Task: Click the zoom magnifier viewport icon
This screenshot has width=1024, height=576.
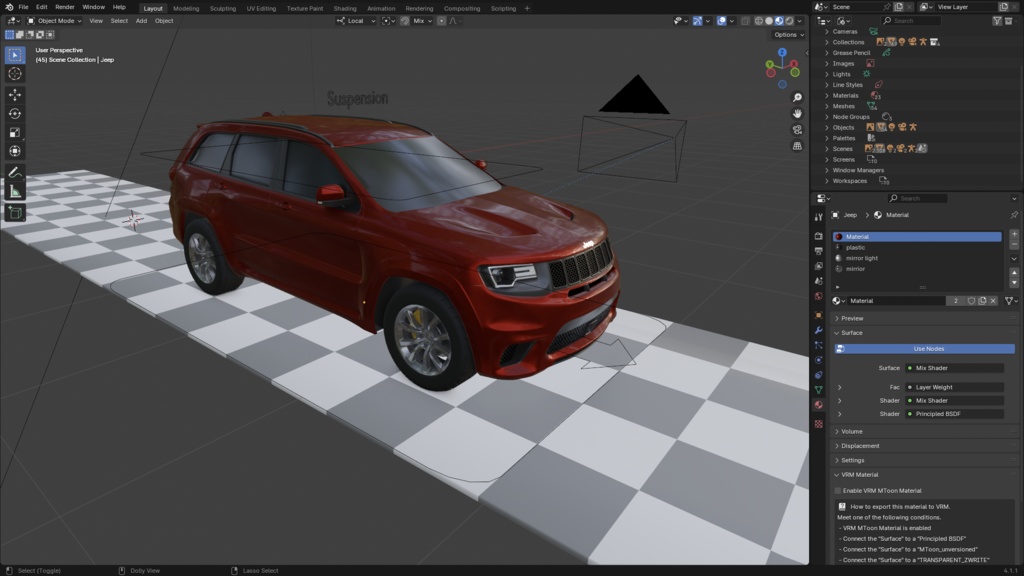Action: click(797, 97)
